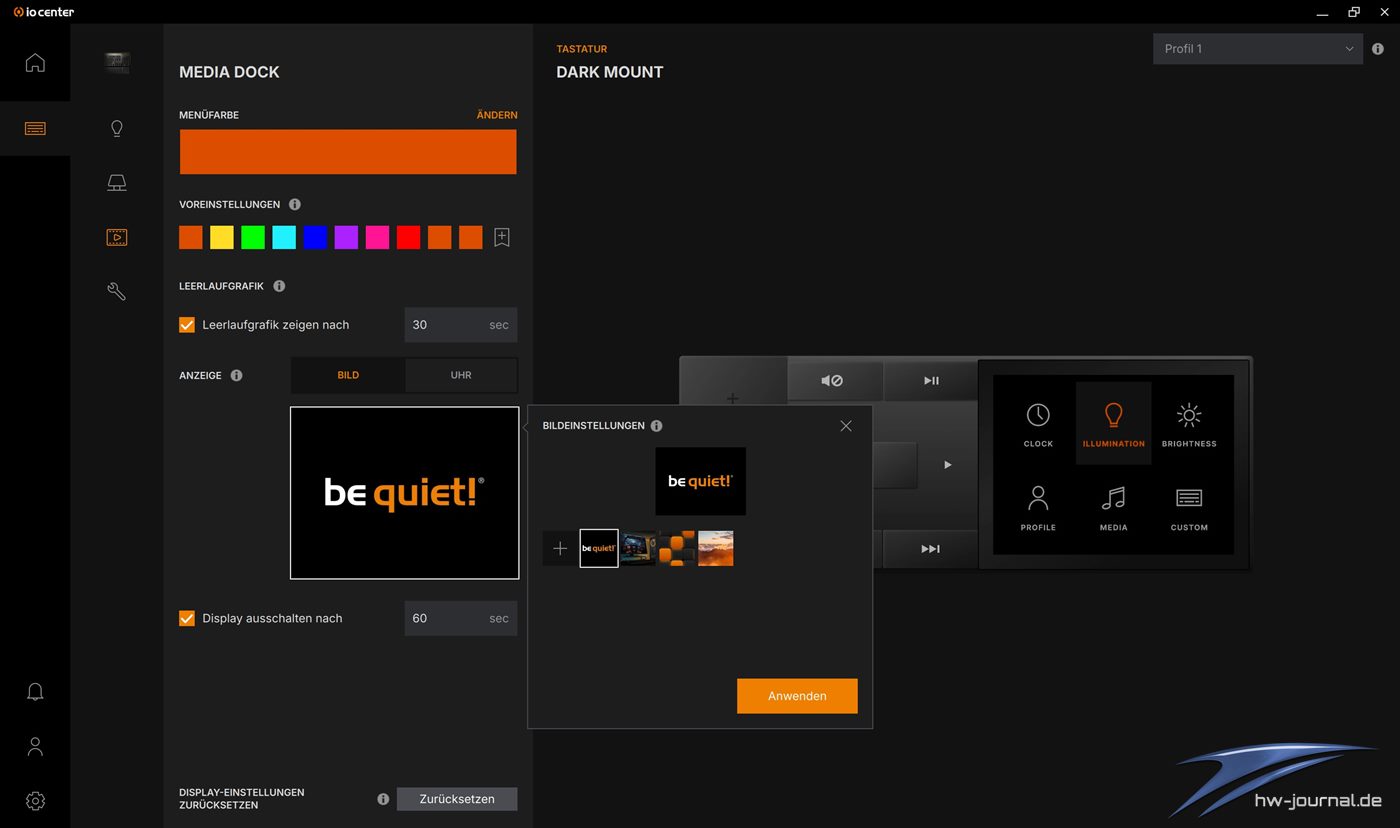Click the TASTATUR breadcrumb label
1400x828 pixels.
(x=582, y=49)
